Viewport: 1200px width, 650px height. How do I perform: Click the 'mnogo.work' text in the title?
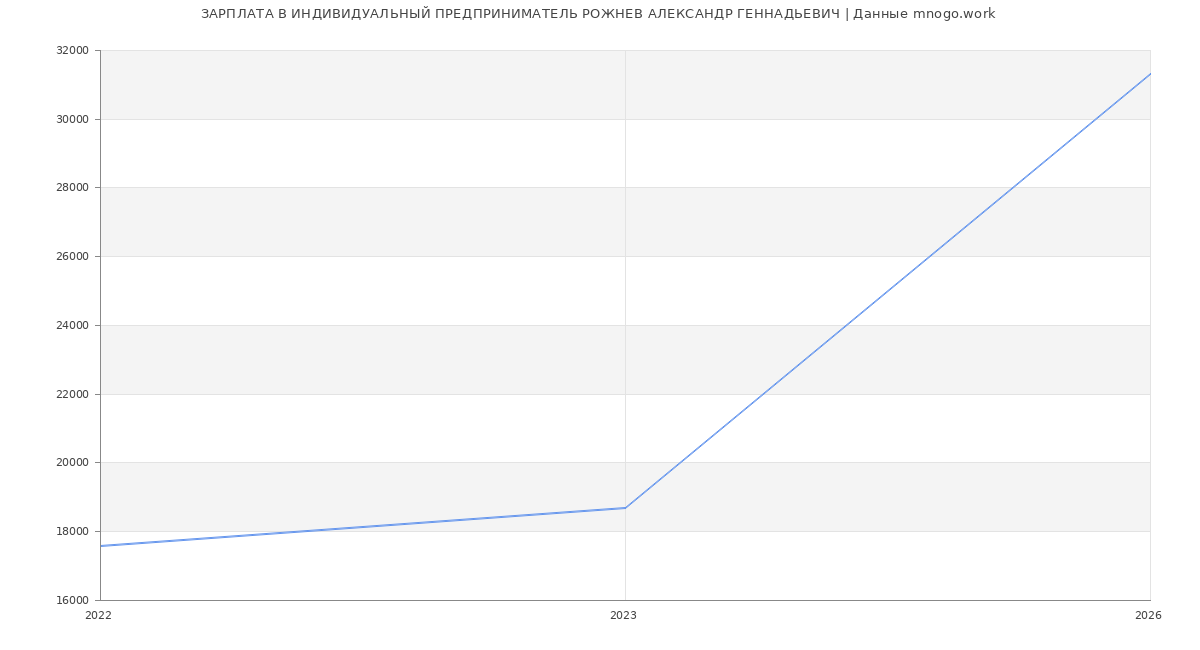954,14
